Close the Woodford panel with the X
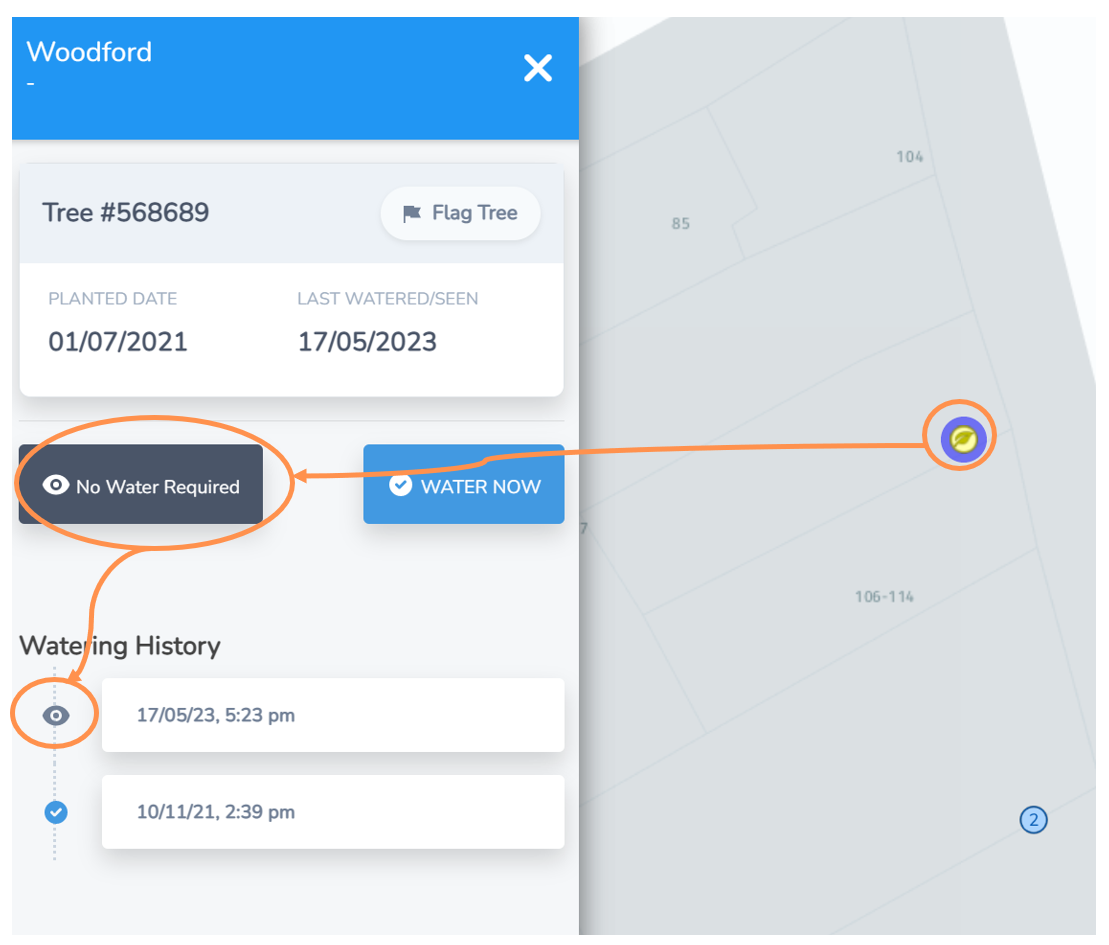Viewport: 1109px width, 945px height. pos(538,68)
